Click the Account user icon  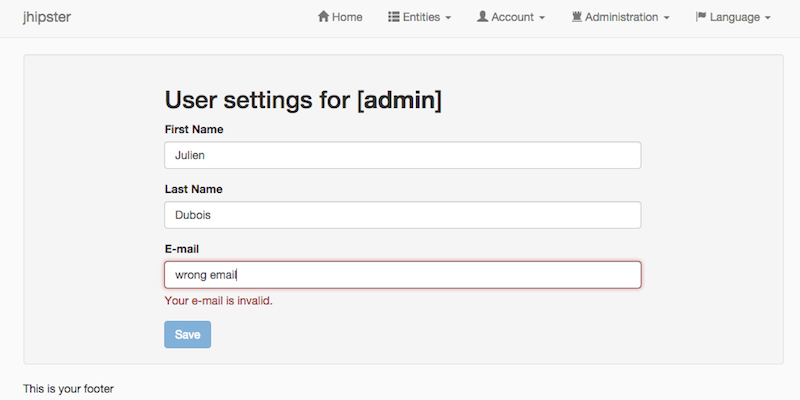482,17
